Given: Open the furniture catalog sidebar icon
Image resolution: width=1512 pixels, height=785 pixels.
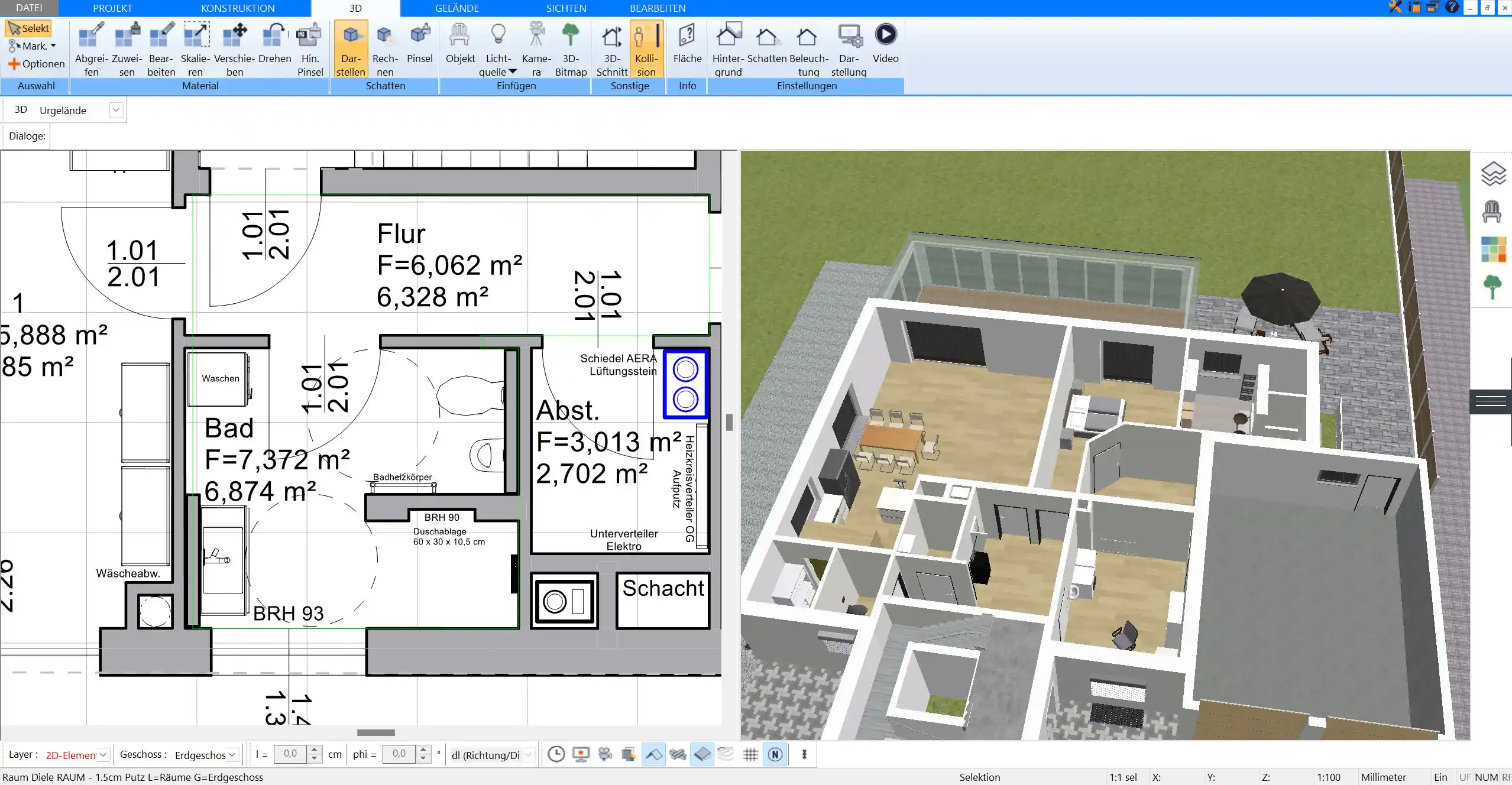Looking at the screenshot, I should 1492,212.
